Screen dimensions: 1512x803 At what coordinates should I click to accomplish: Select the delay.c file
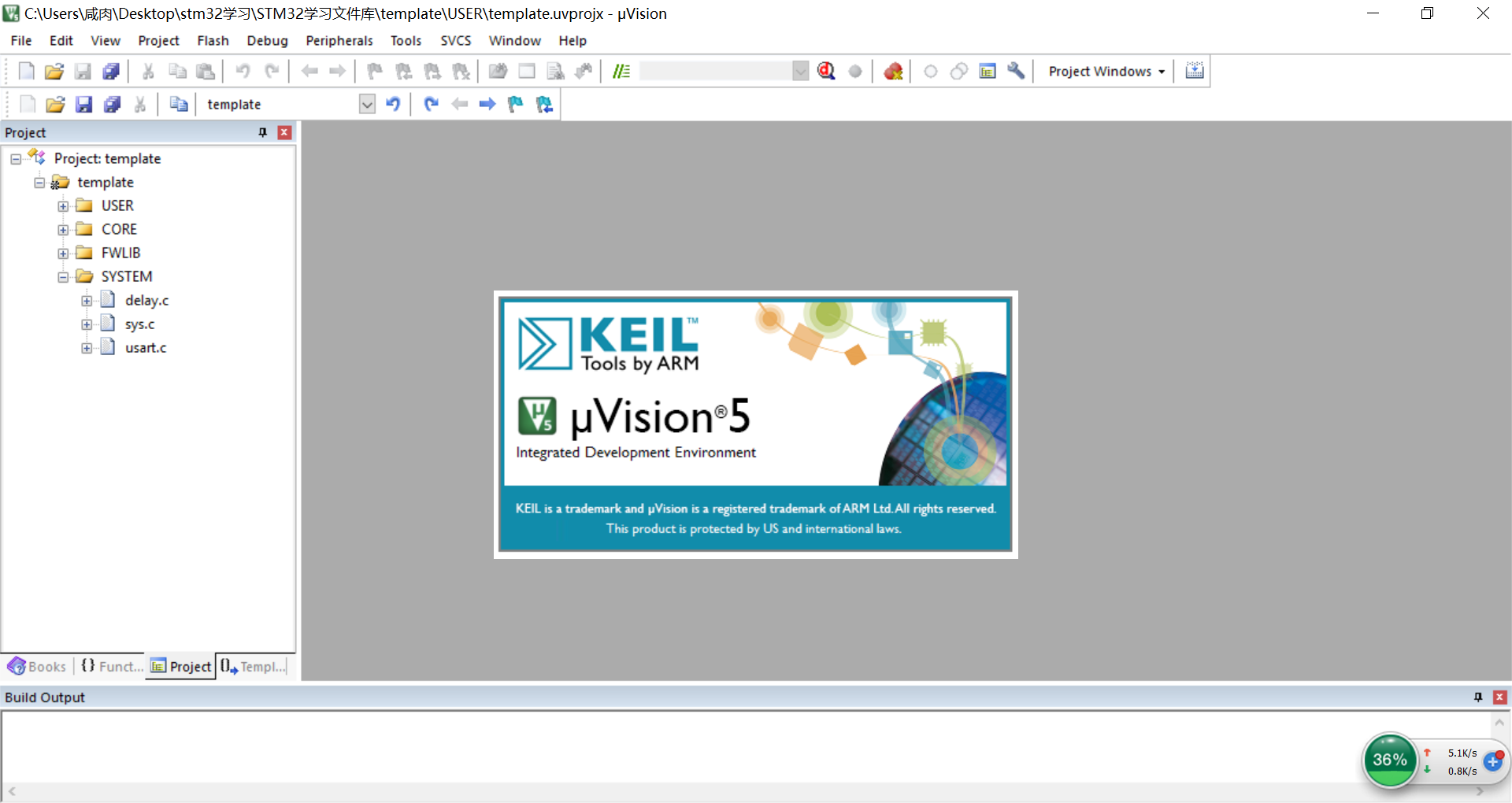(146, 301)
